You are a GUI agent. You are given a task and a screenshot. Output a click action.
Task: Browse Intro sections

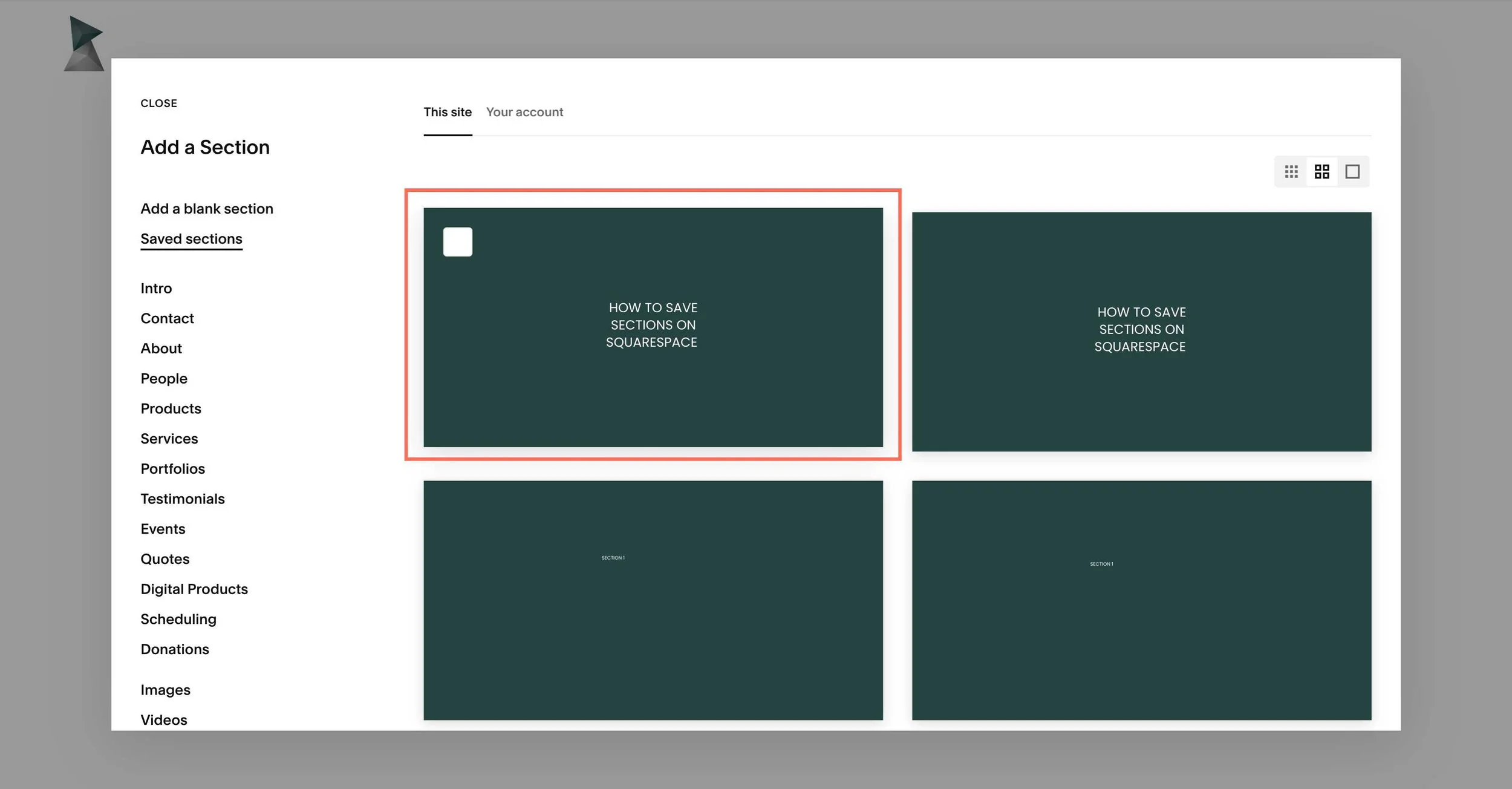pos(156,288)
